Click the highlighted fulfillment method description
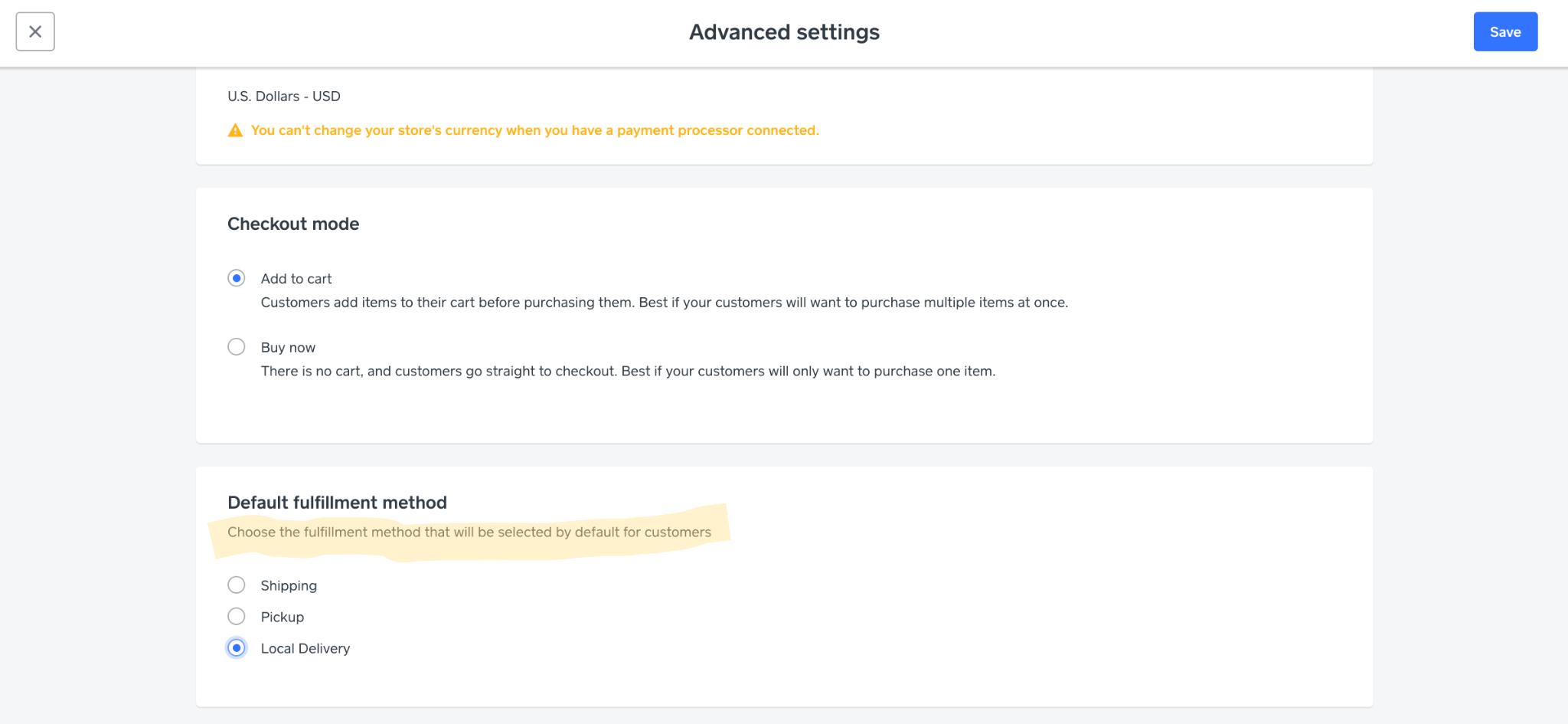Screen dimensions: 1568x724 [x=469, y=532]
